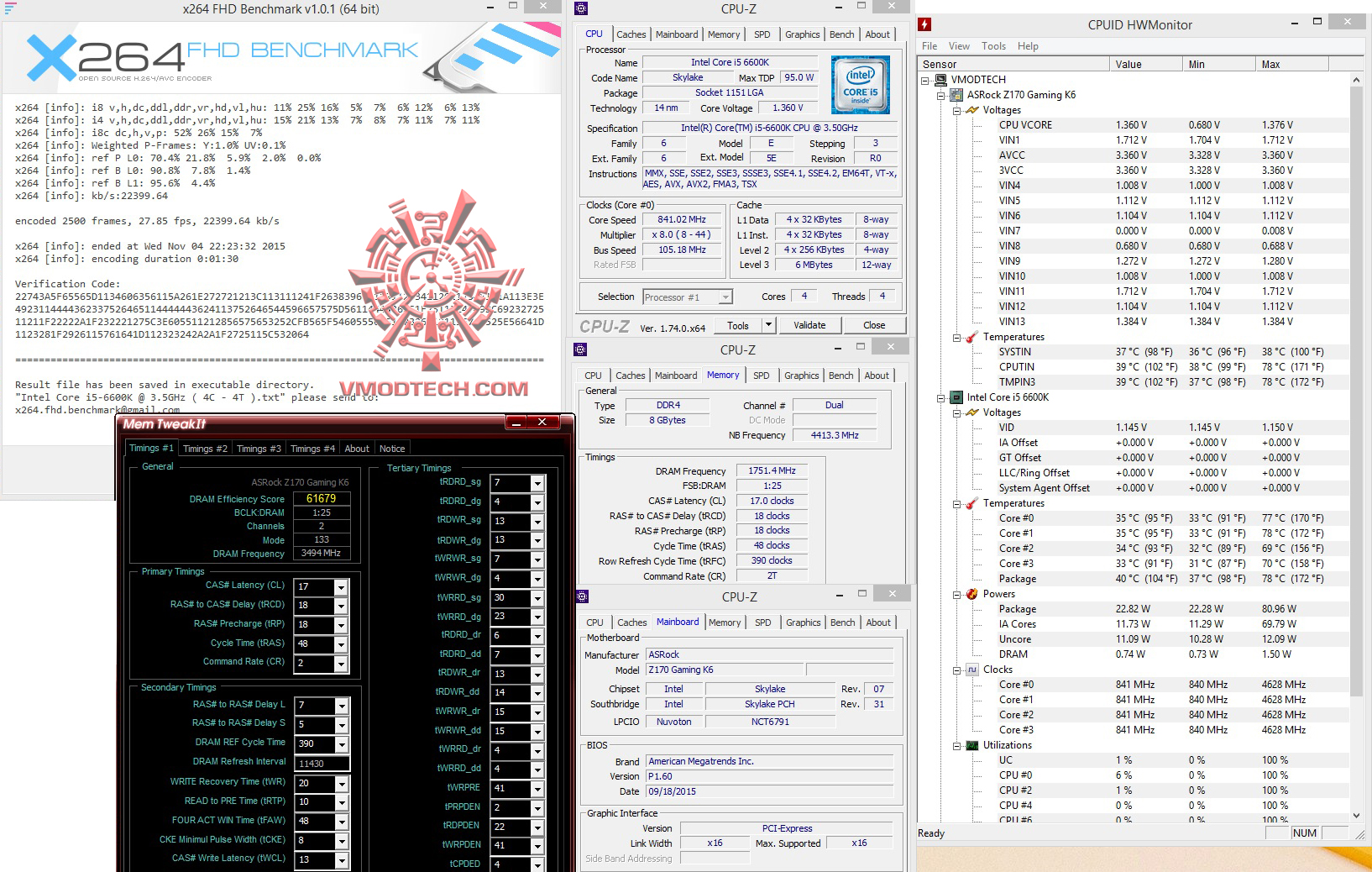Click the Voltages icon under ASRock Z170 Gaming K6
The height and width of the screenshot is (872, 1372).
[972, 110]
